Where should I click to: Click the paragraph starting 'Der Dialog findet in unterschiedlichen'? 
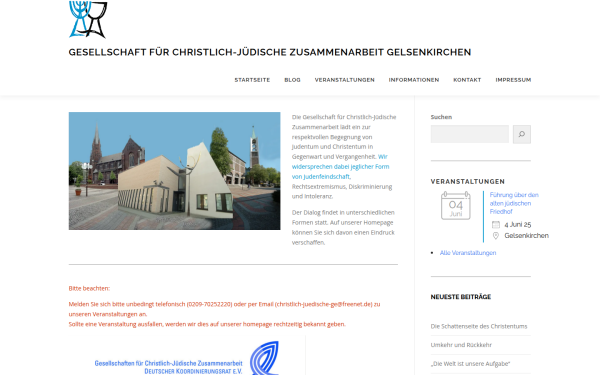[343, 227]
